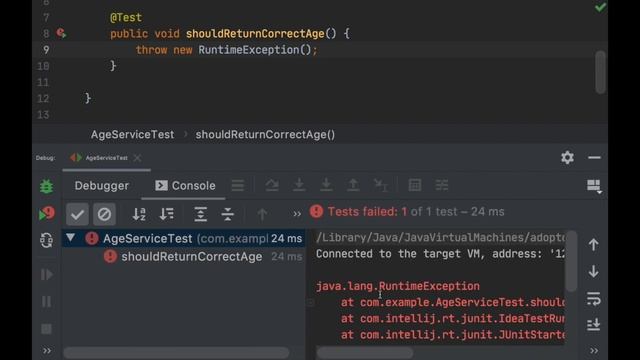Screen dimensions: 640x360
Task: Click the green inspection checkmark in editor
Action: coord(600,7)
